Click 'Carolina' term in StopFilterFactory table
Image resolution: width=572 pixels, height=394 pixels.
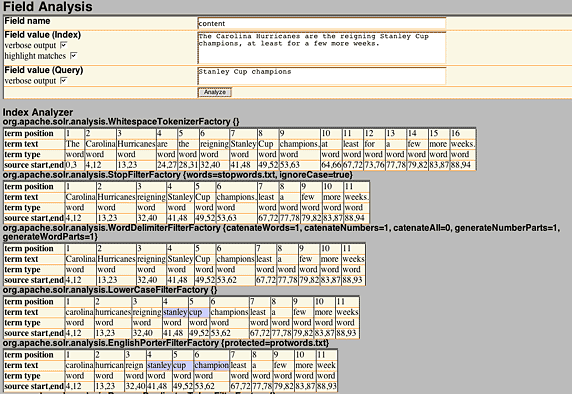(81, 197)
